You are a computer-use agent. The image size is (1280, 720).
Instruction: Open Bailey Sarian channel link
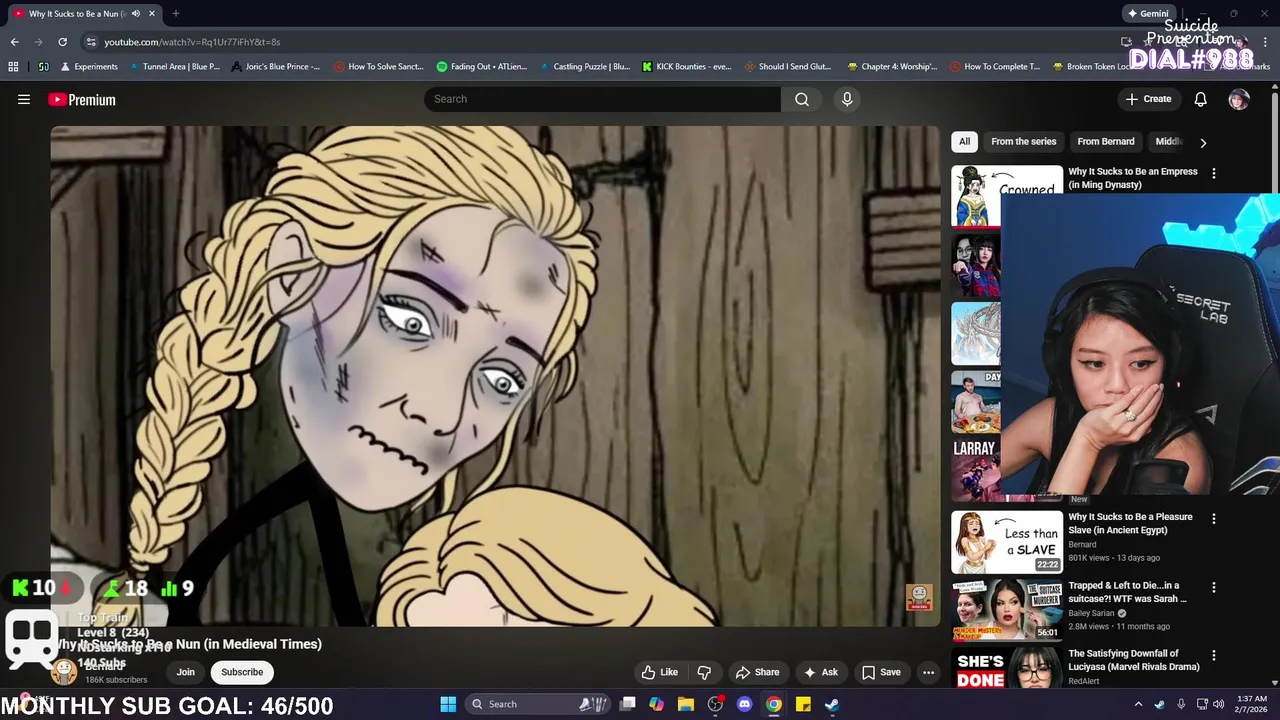tap(1092, 613)
